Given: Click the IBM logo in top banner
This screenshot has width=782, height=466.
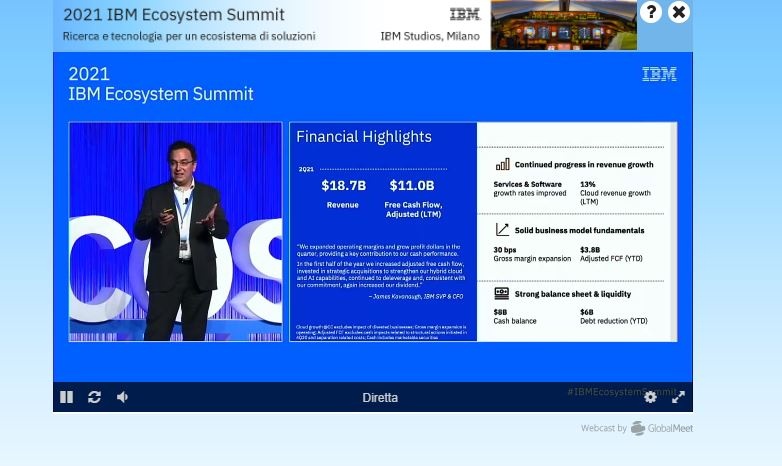Looking at the screenshot, I should pos(465,14).
